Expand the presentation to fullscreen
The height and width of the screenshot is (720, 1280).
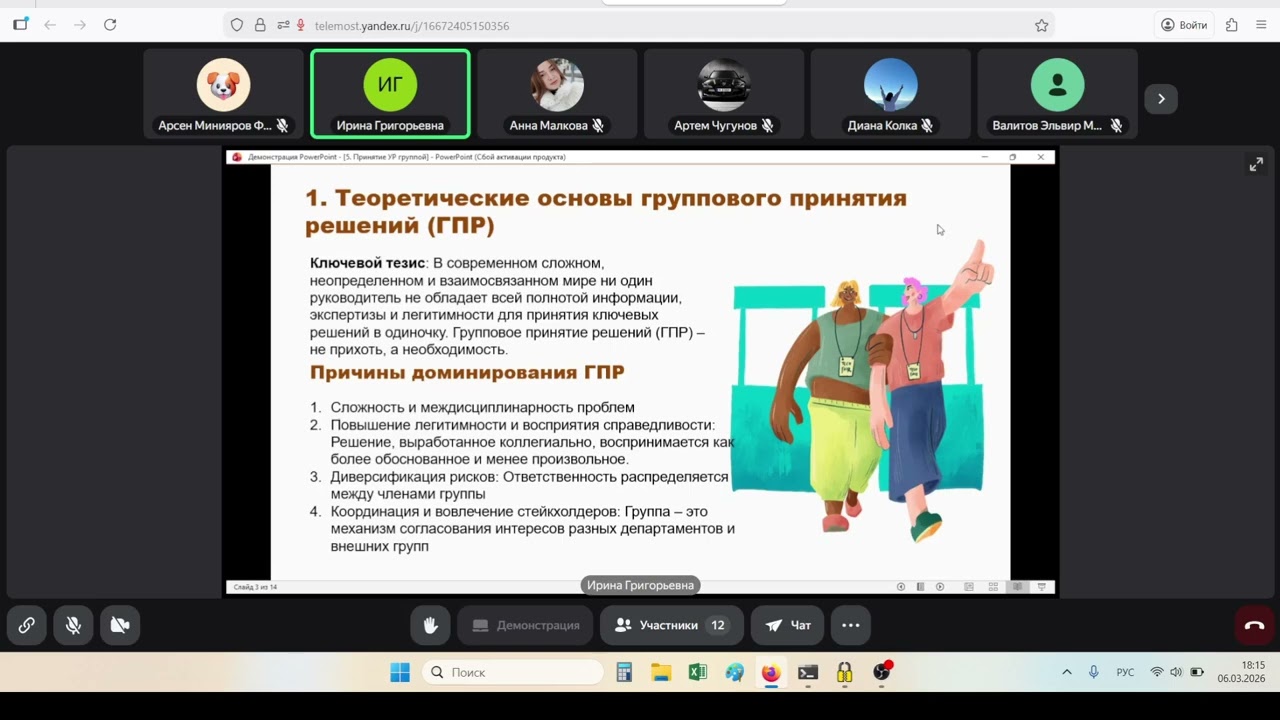coord(1256,165)
